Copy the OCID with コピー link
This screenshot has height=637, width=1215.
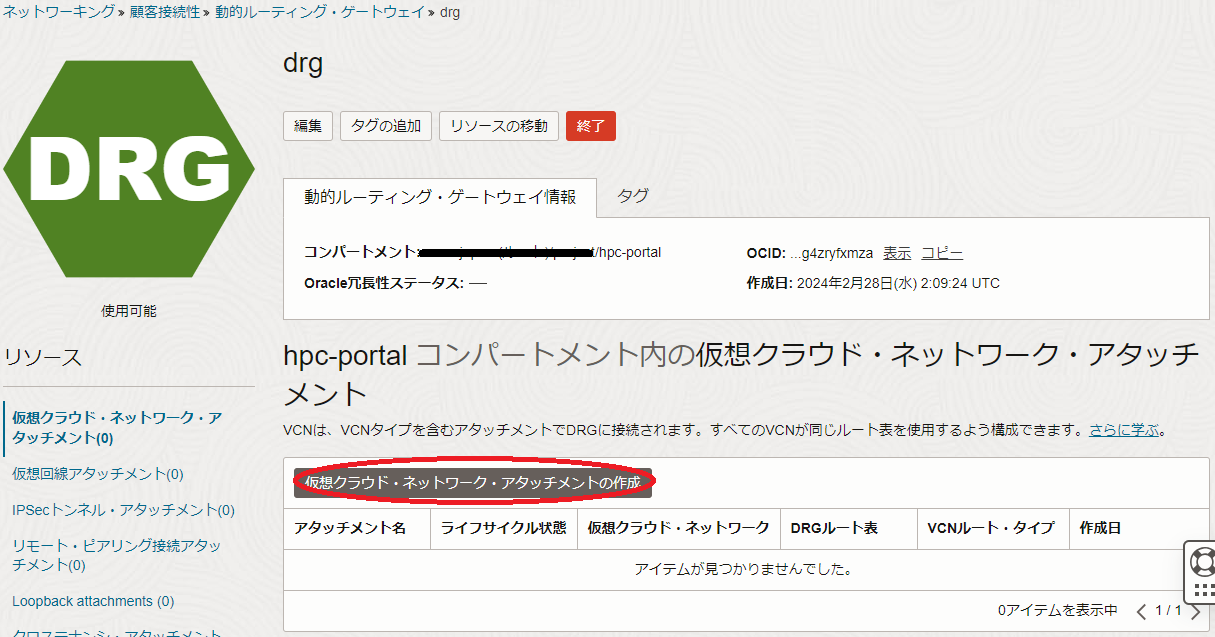pyautogui.click(x=942, y=253)
